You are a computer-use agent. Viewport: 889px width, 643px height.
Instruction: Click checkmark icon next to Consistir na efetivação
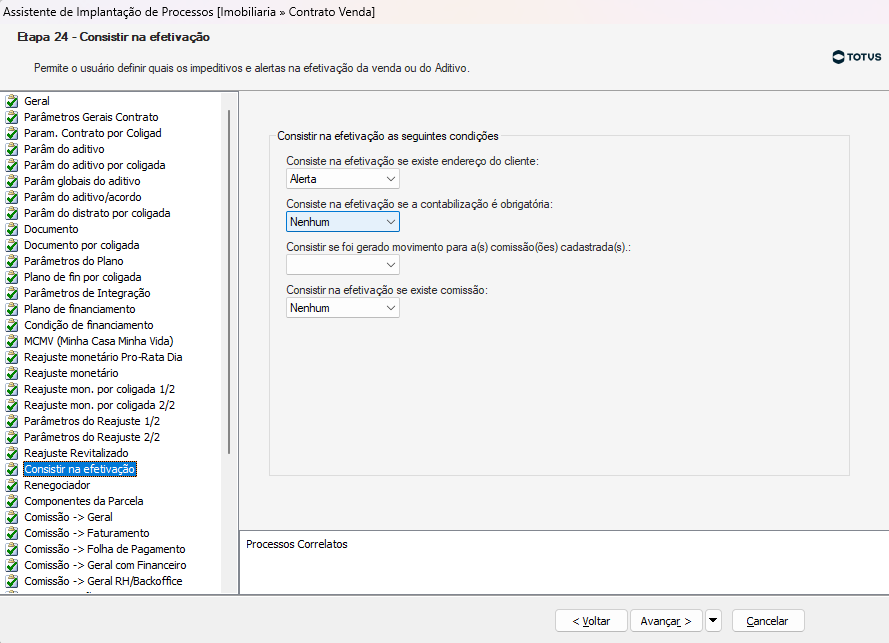pyautogui.click(x=12, y=469)
